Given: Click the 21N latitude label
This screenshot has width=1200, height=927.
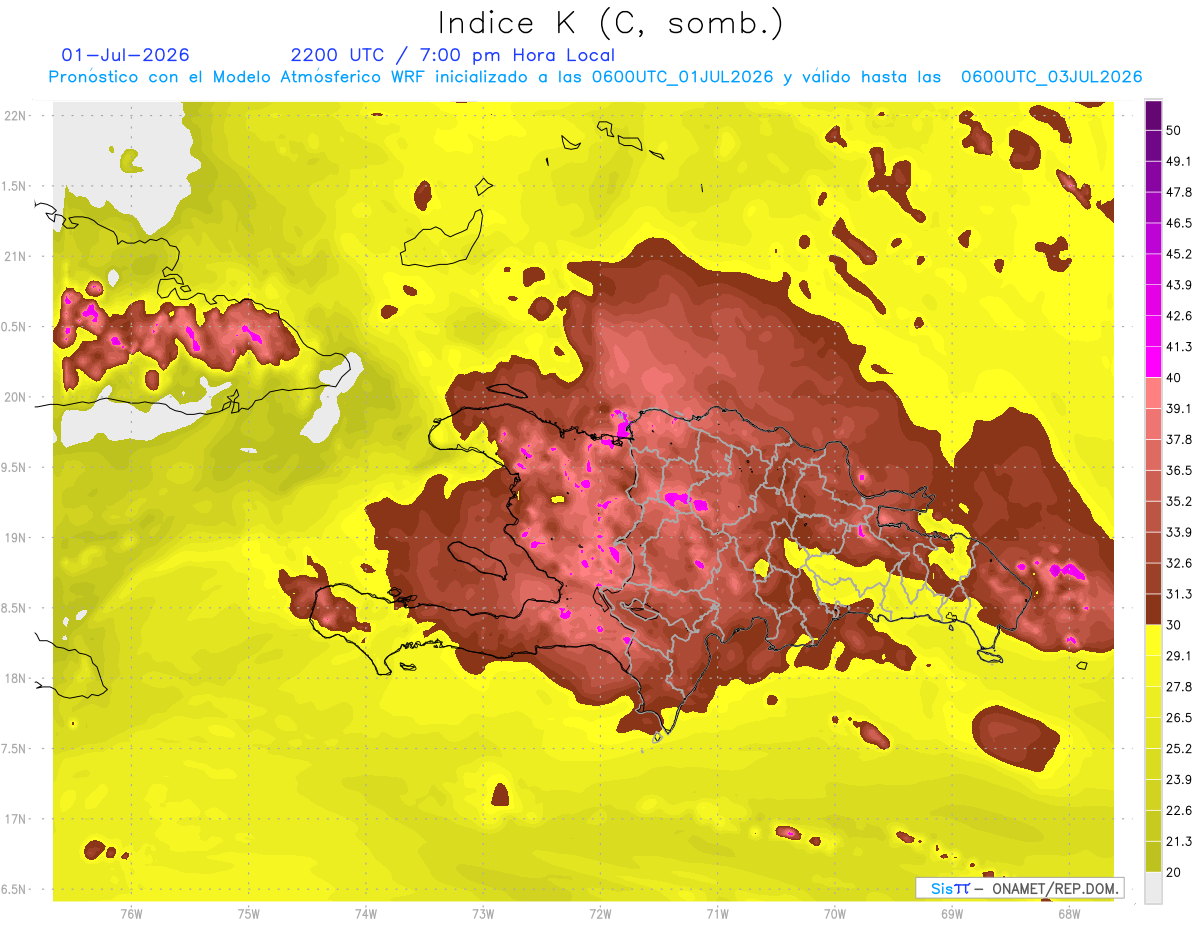Looking at the screenshot, I should click(15, 256).
